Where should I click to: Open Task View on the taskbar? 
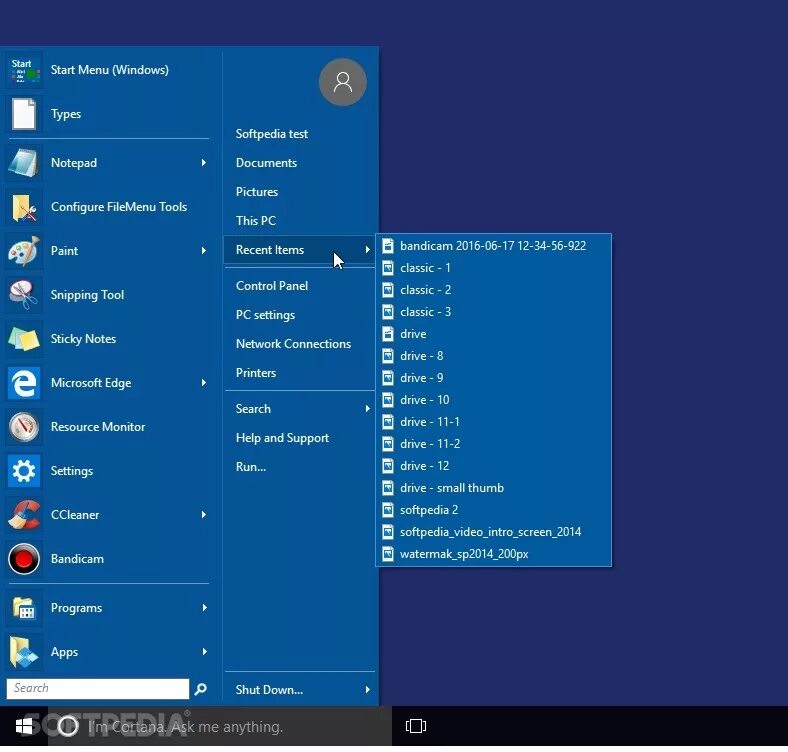pos(416,726)
